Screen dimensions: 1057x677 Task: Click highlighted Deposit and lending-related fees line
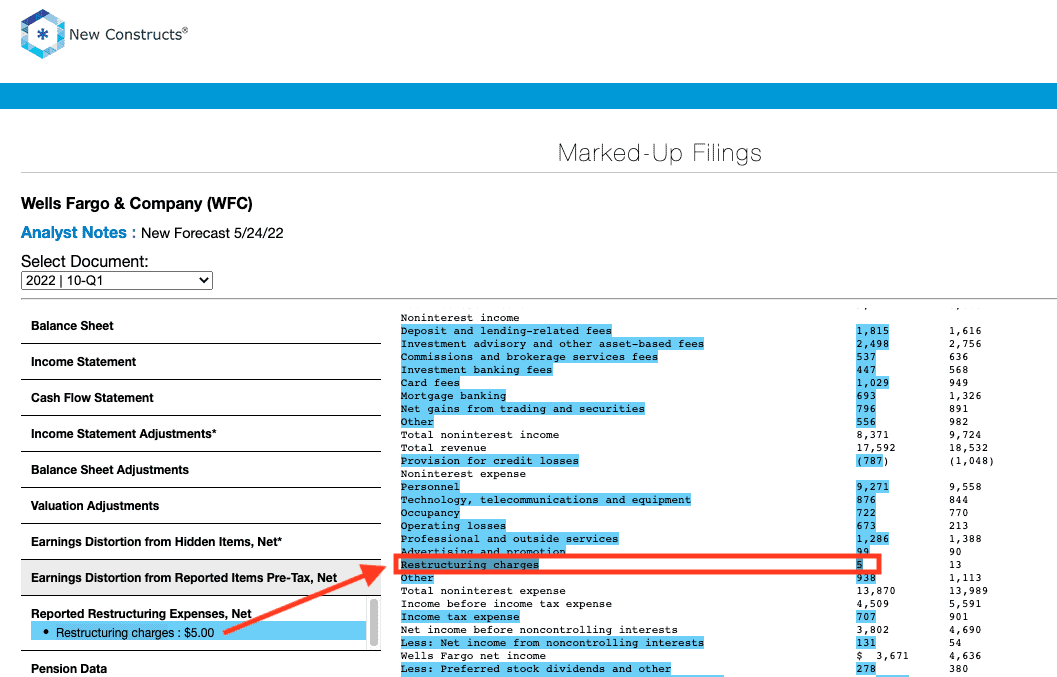tap(506, 330)
